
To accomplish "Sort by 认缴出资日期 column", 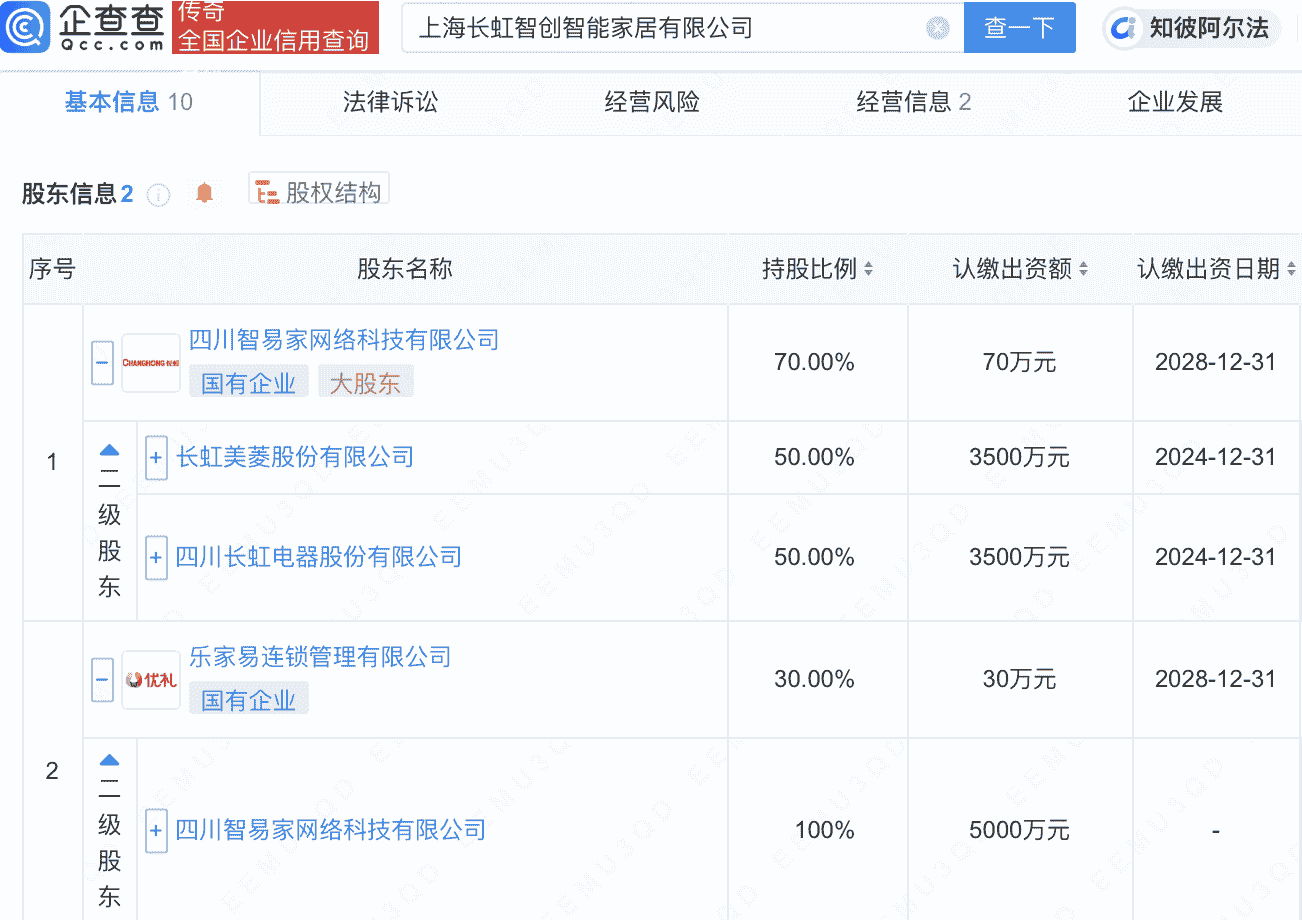I will pyautogui.click(x=1290, y=270).
